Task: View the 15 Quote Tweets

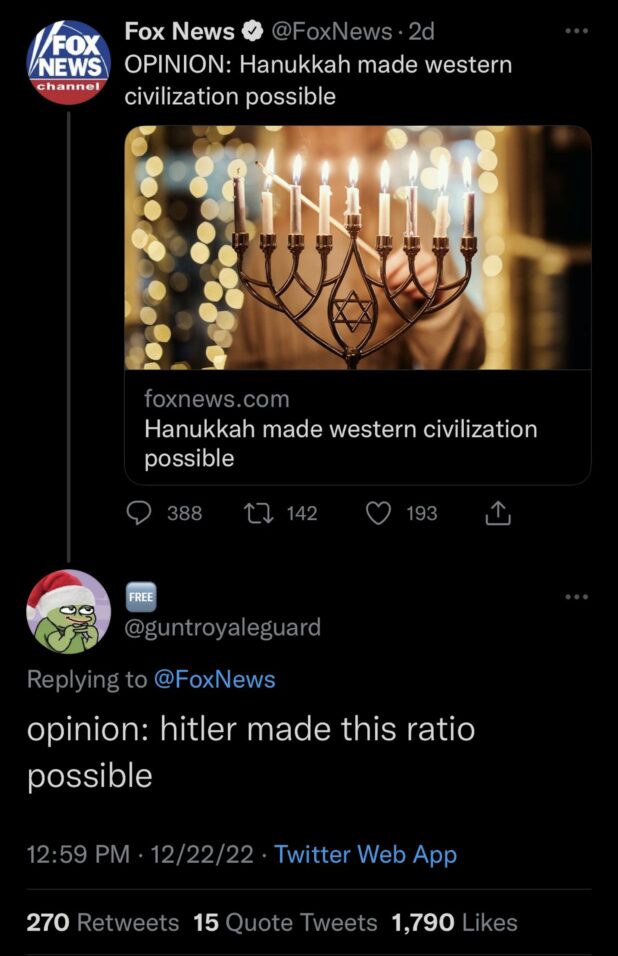Action: 286,922
